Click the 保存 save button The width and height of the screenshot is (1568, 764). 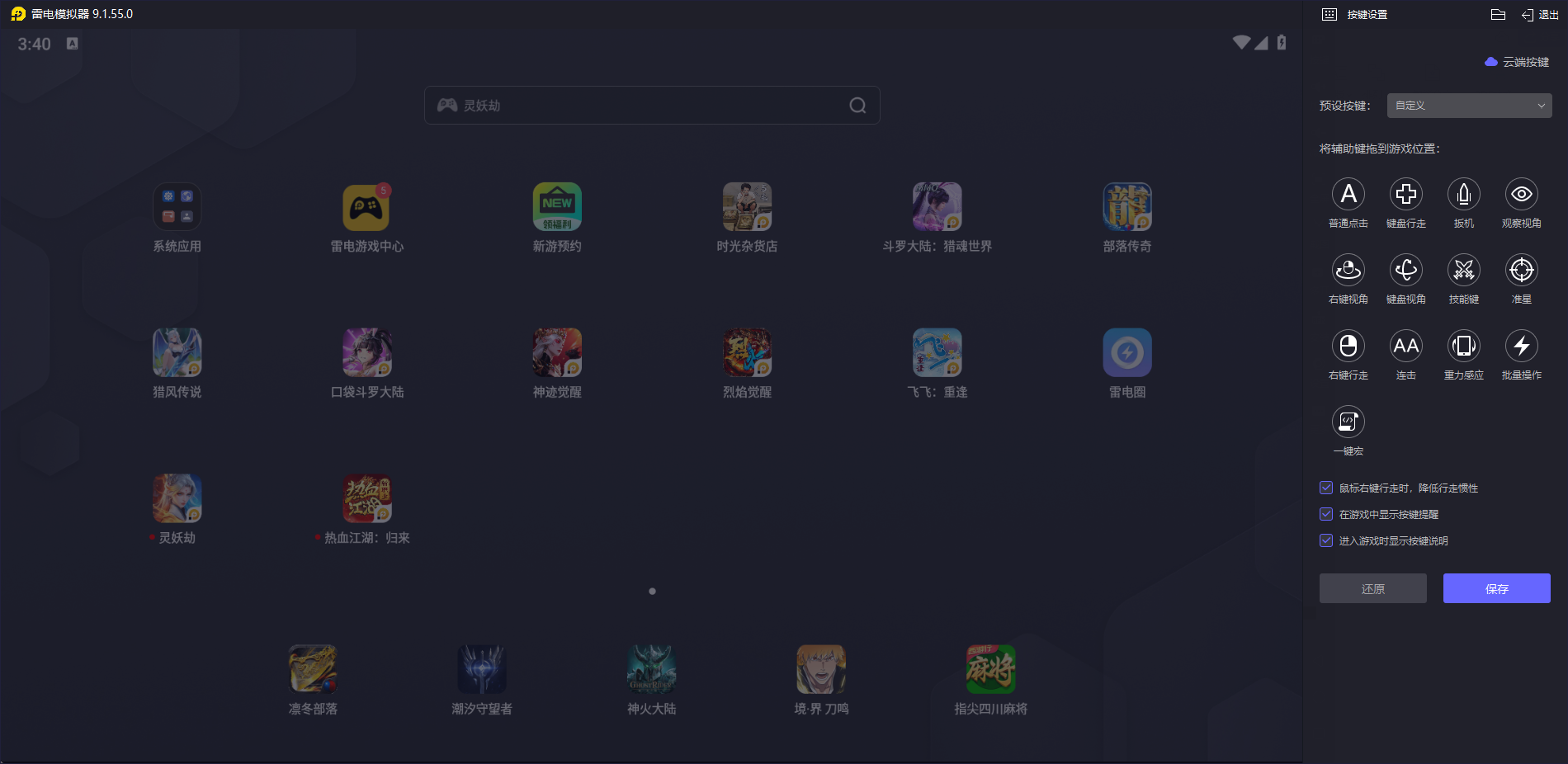(x=1497, y=588)
